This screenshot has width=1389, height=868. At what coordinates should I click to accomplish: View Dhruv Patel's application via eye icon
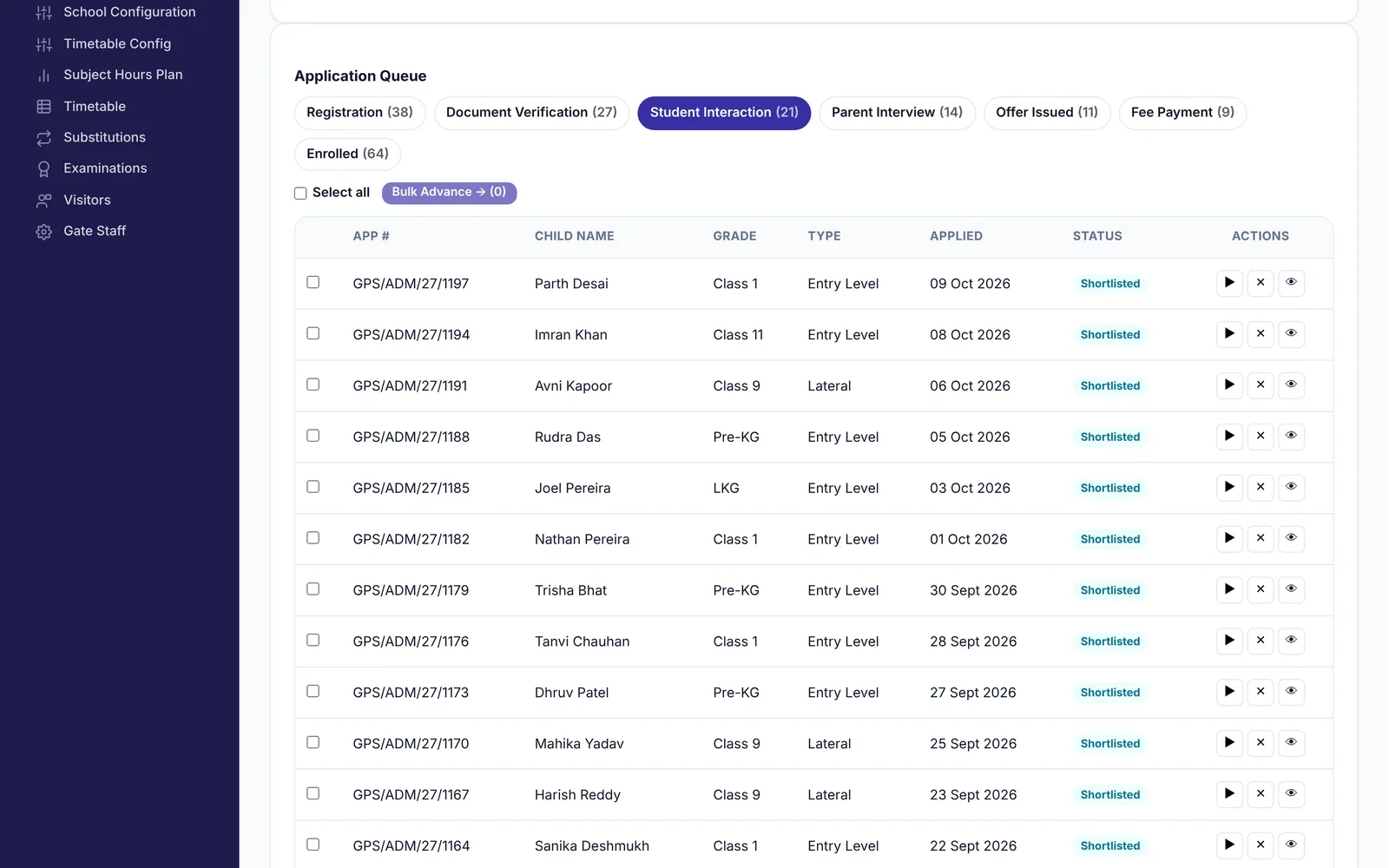coord(1291,693)
